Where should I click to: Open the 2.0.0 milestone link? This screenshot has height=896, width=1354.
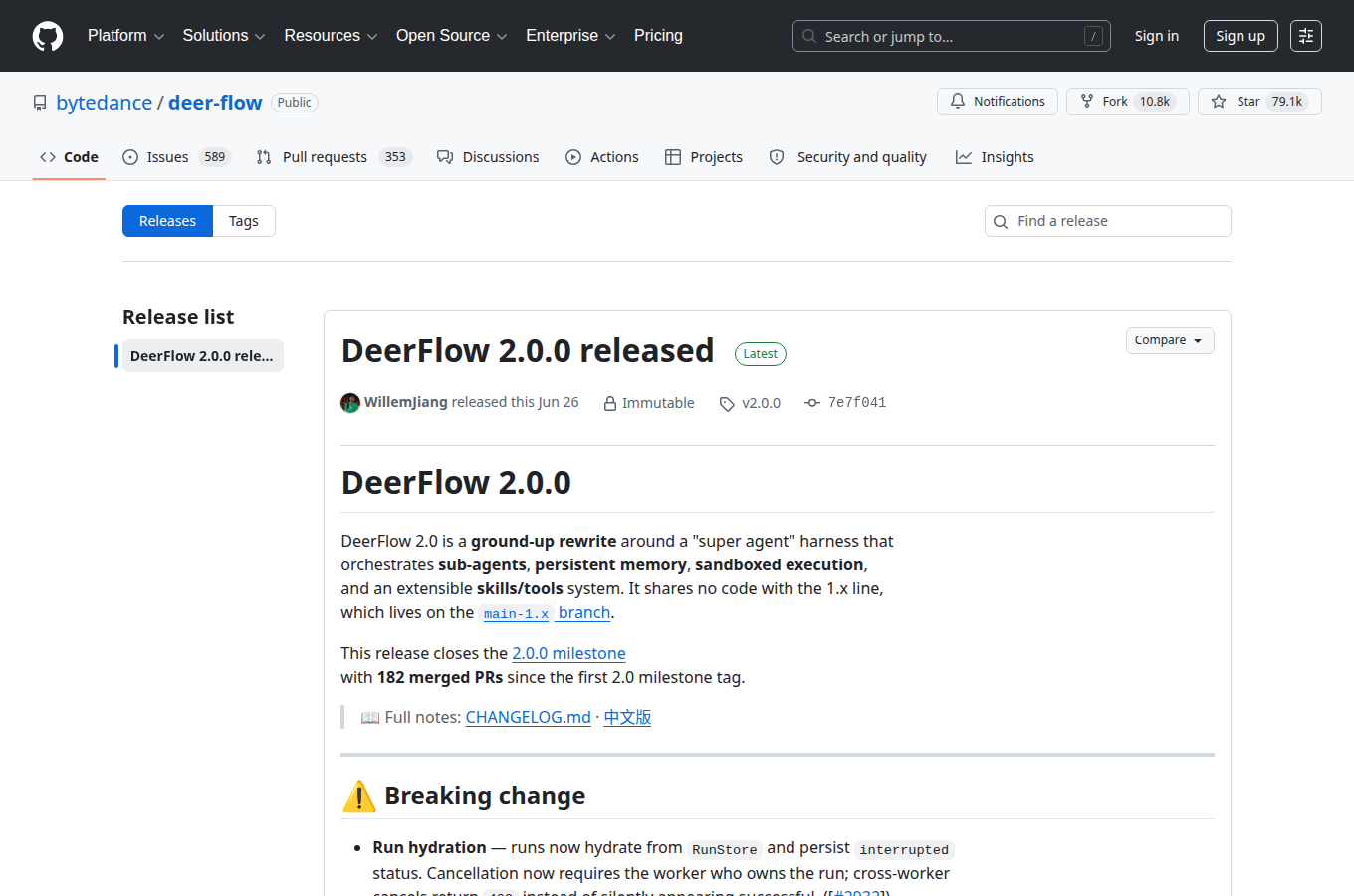coord(568,654)
